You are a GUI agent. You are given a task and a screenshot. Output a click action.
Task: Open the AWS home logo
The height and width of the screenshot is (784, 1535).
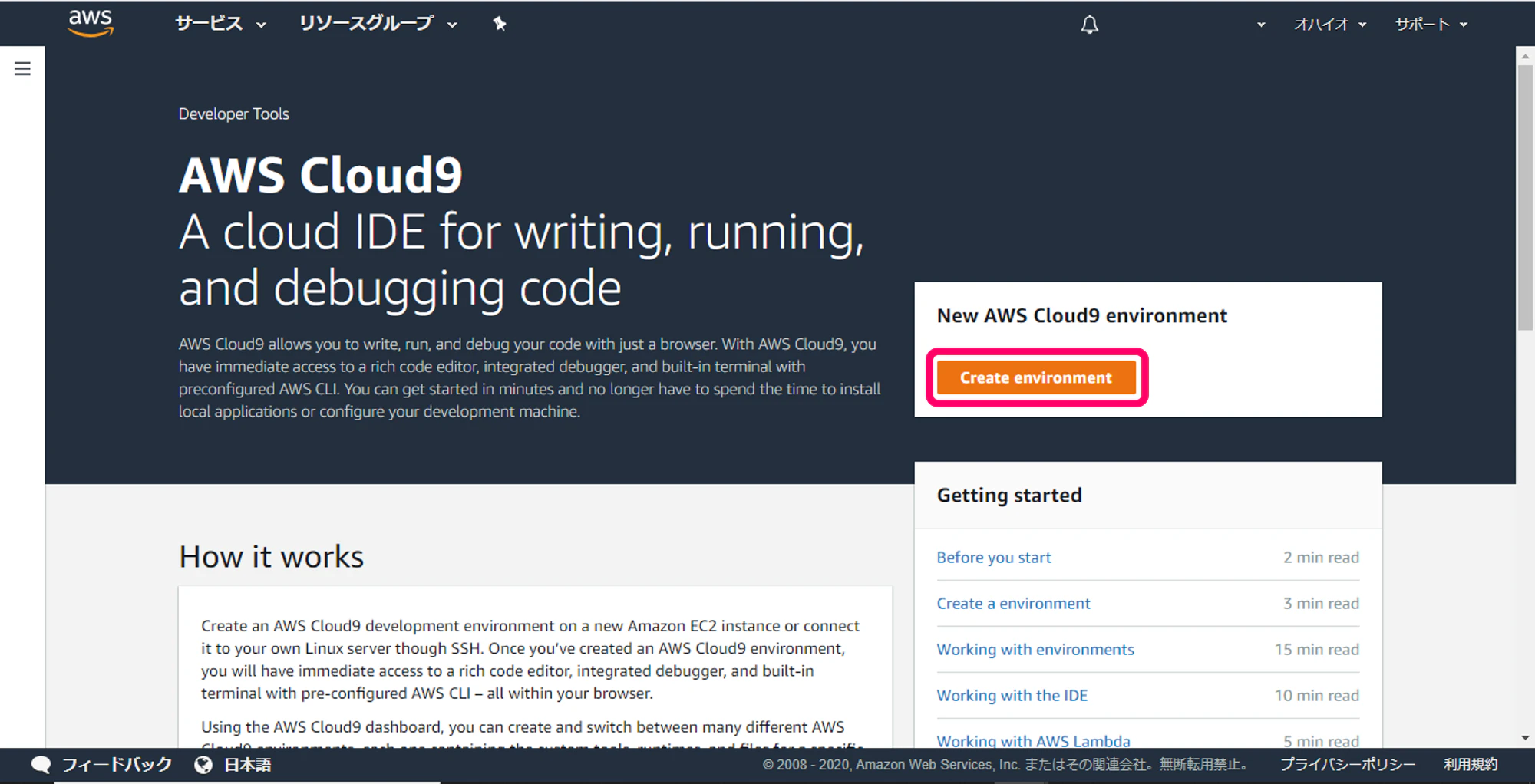(x=91, y=23)
